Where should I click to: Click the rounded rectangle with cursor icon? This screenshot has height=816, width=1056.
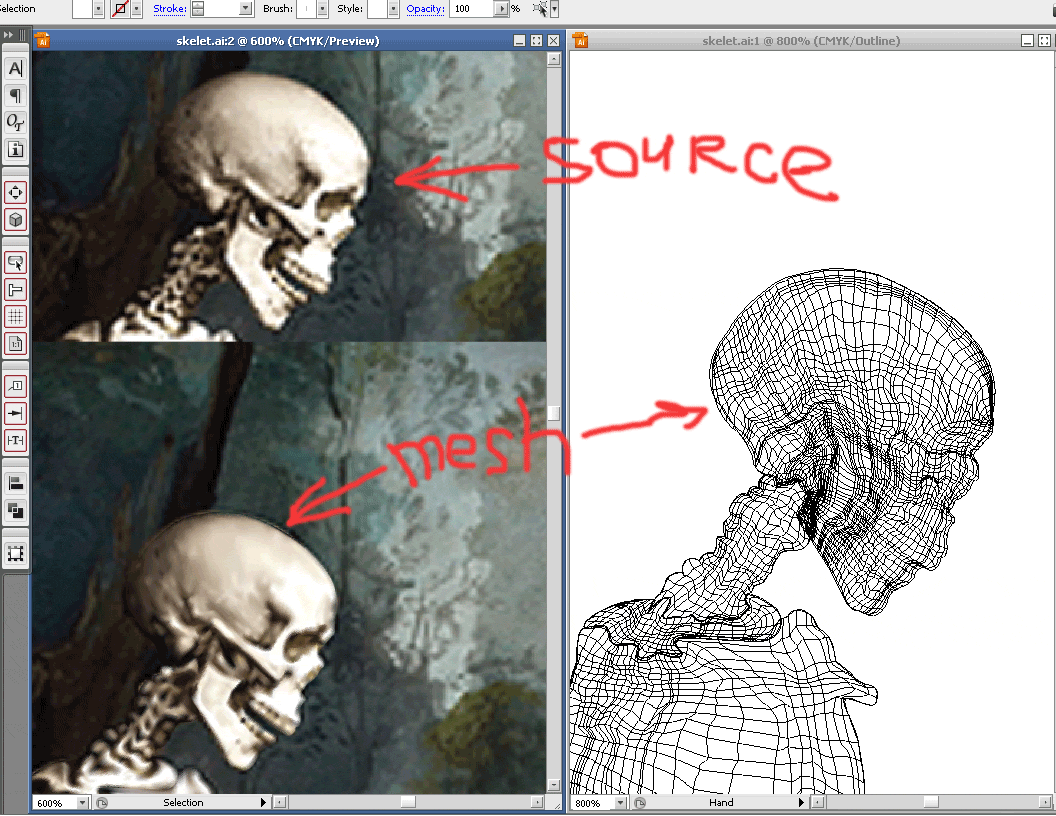click(x=15, y=263)
